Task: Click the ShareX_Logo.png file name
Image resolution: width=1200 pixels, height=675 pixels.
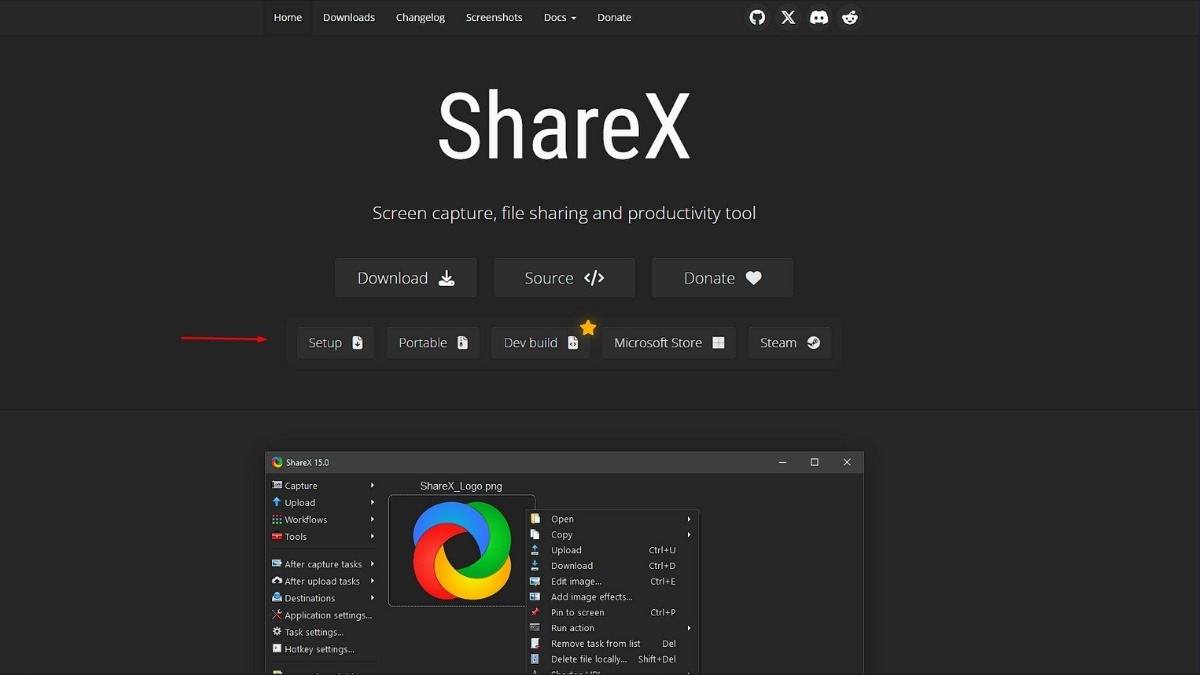Action: click(461, 486)
